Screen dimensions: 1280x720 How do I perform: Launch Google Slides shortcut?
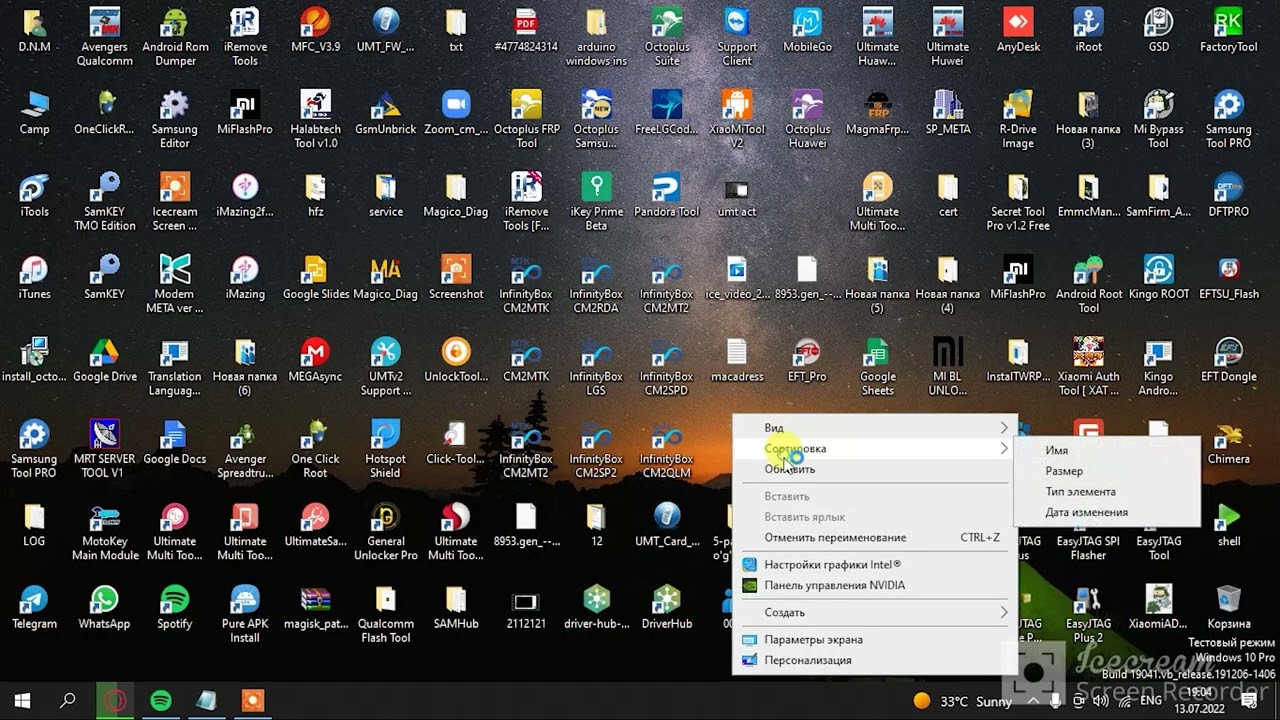[316, 276]
